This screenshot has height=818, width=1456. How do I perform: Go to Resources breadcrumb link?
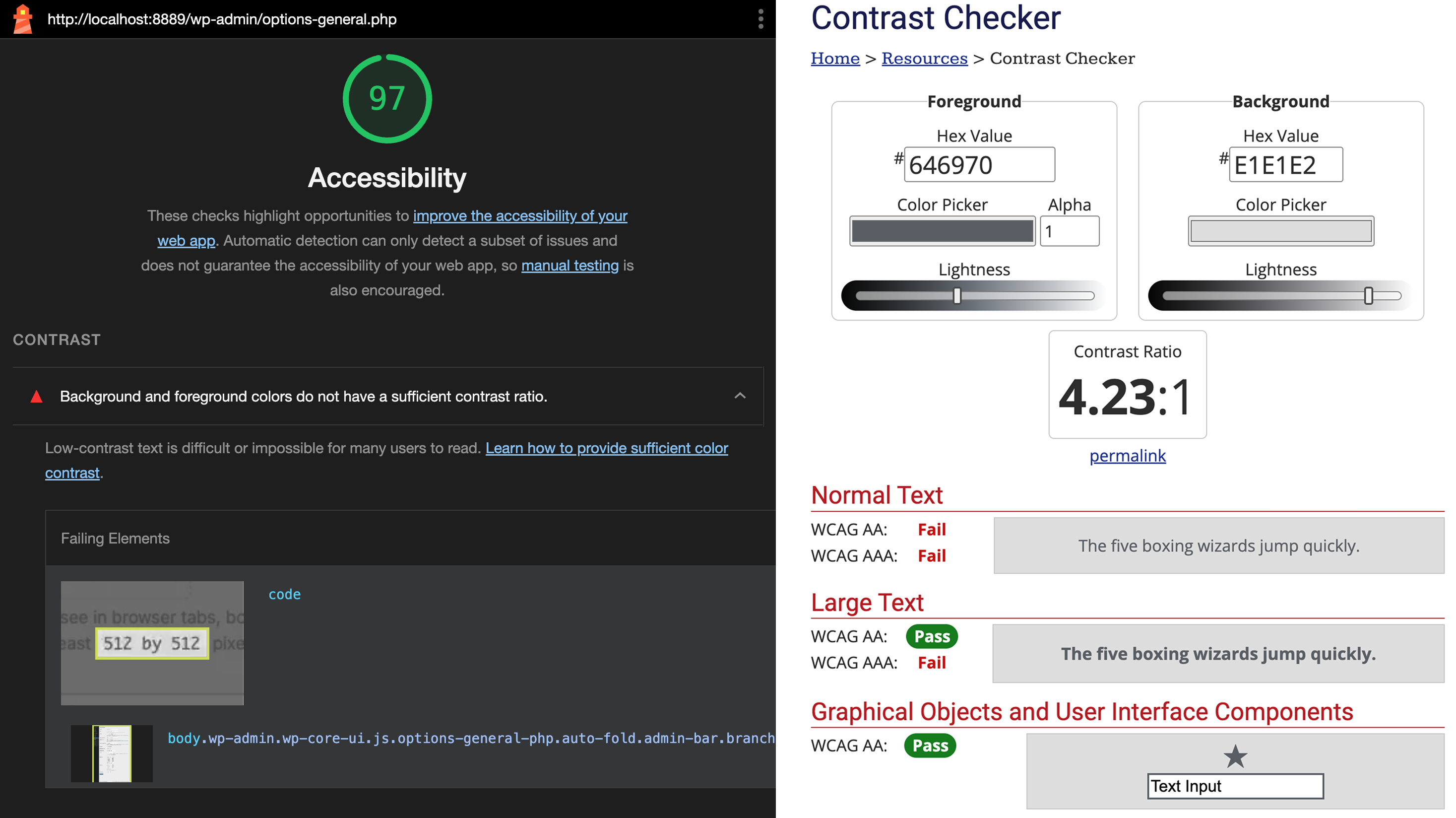click(924, 58)
